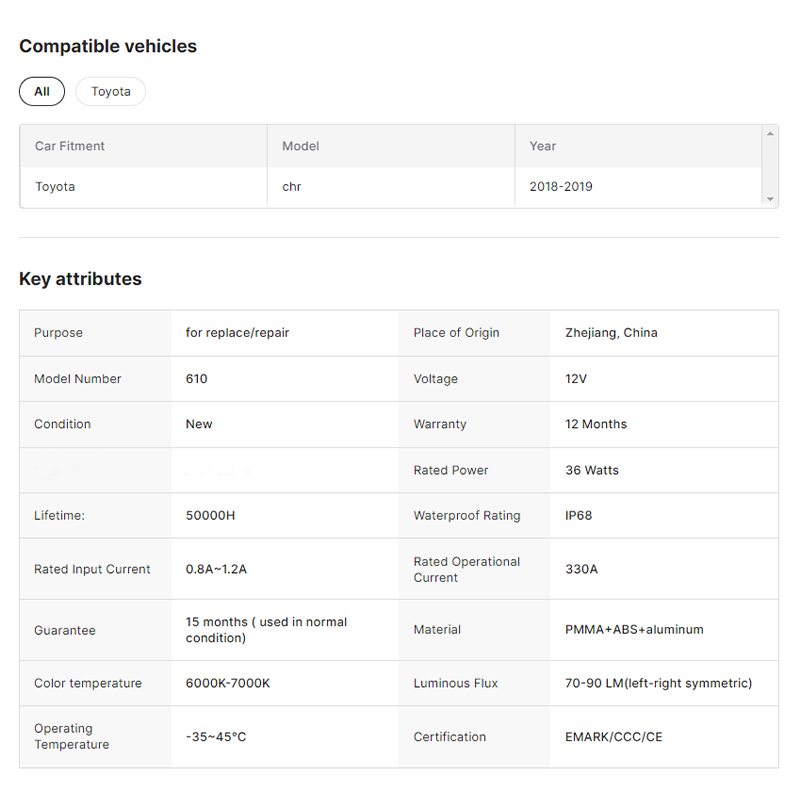The image size is (800, 800).
Task: Click the chr model cell
Action: point(292,187)
